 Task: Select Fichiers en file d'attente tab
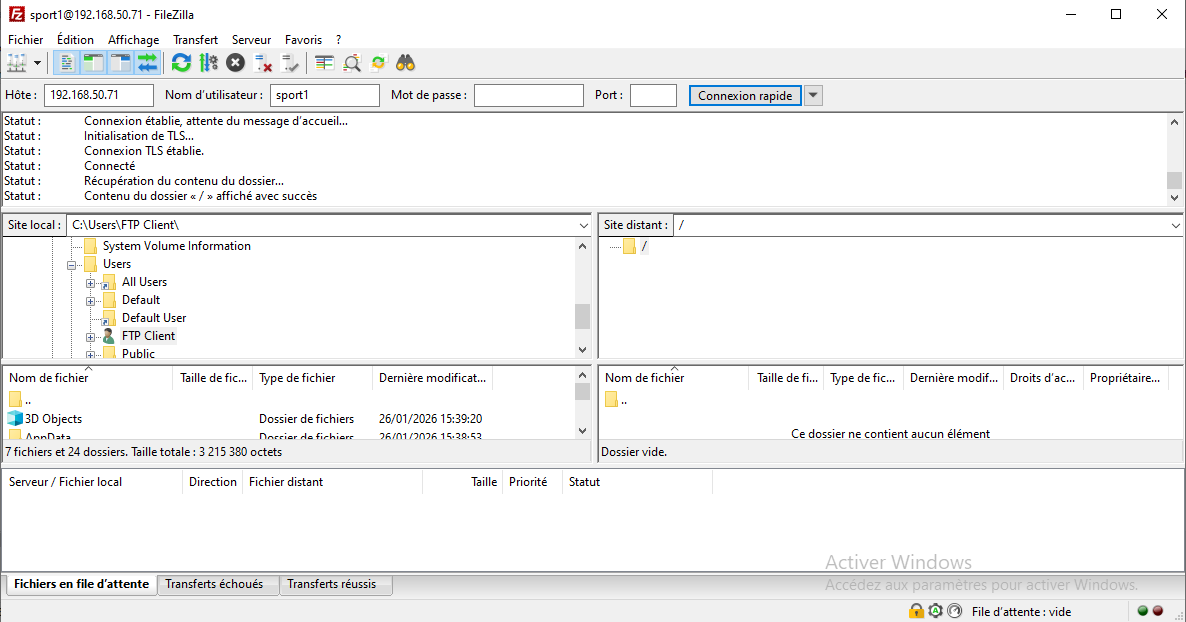point(82,584)
